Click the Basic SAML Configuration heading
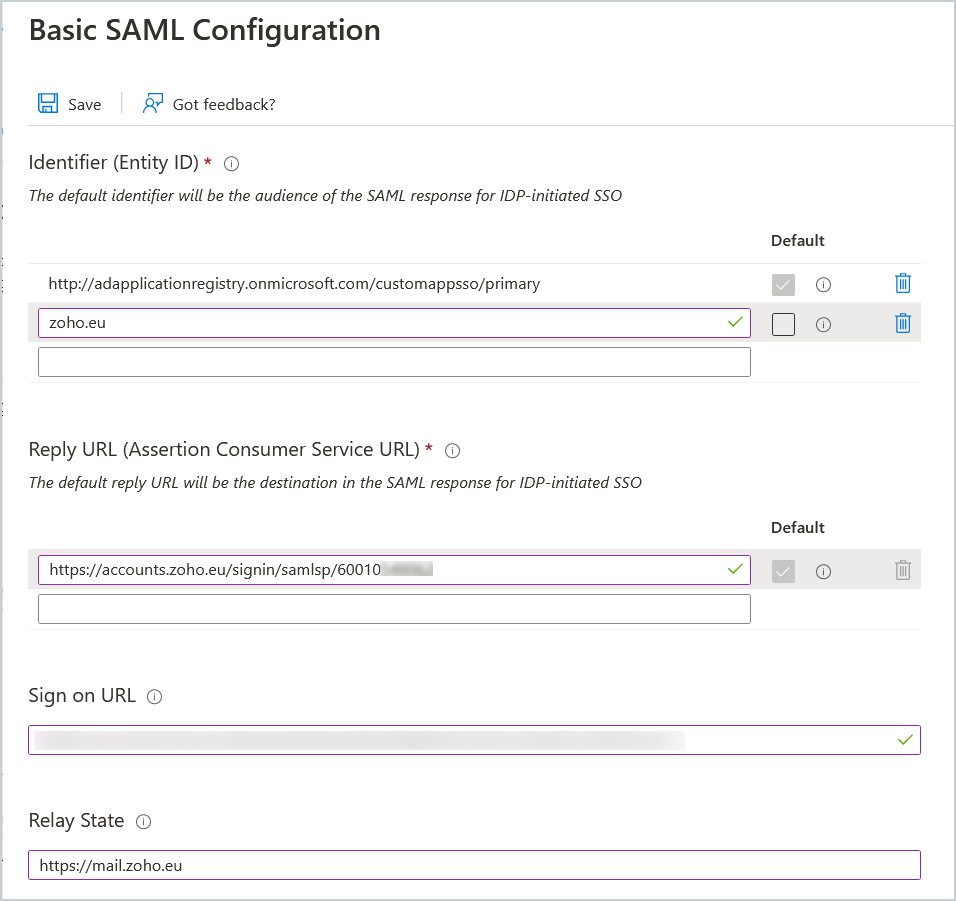The height and width of the screenshot is (901, 956). point(204,30)
